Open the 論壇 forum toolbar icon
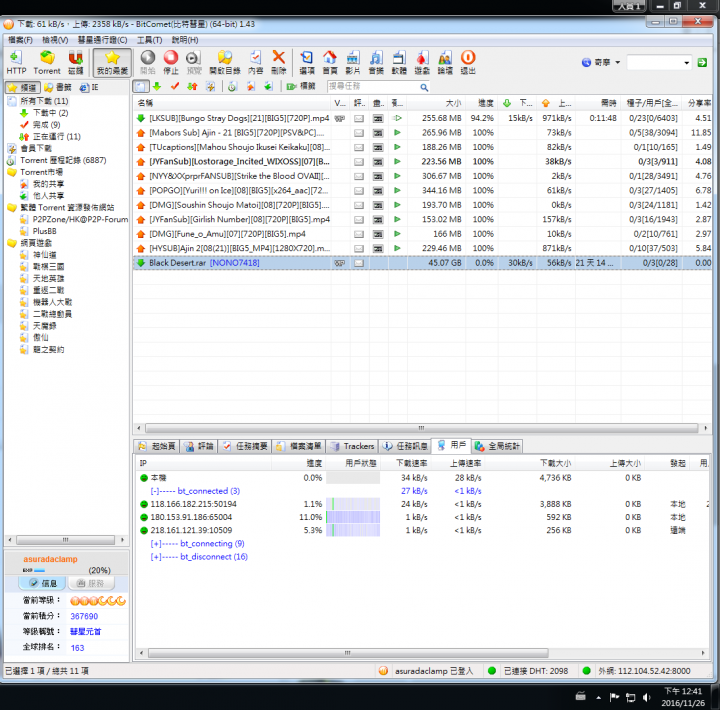Image resolution: width=720 pixels, height=710 pixels. pos(445,62)
